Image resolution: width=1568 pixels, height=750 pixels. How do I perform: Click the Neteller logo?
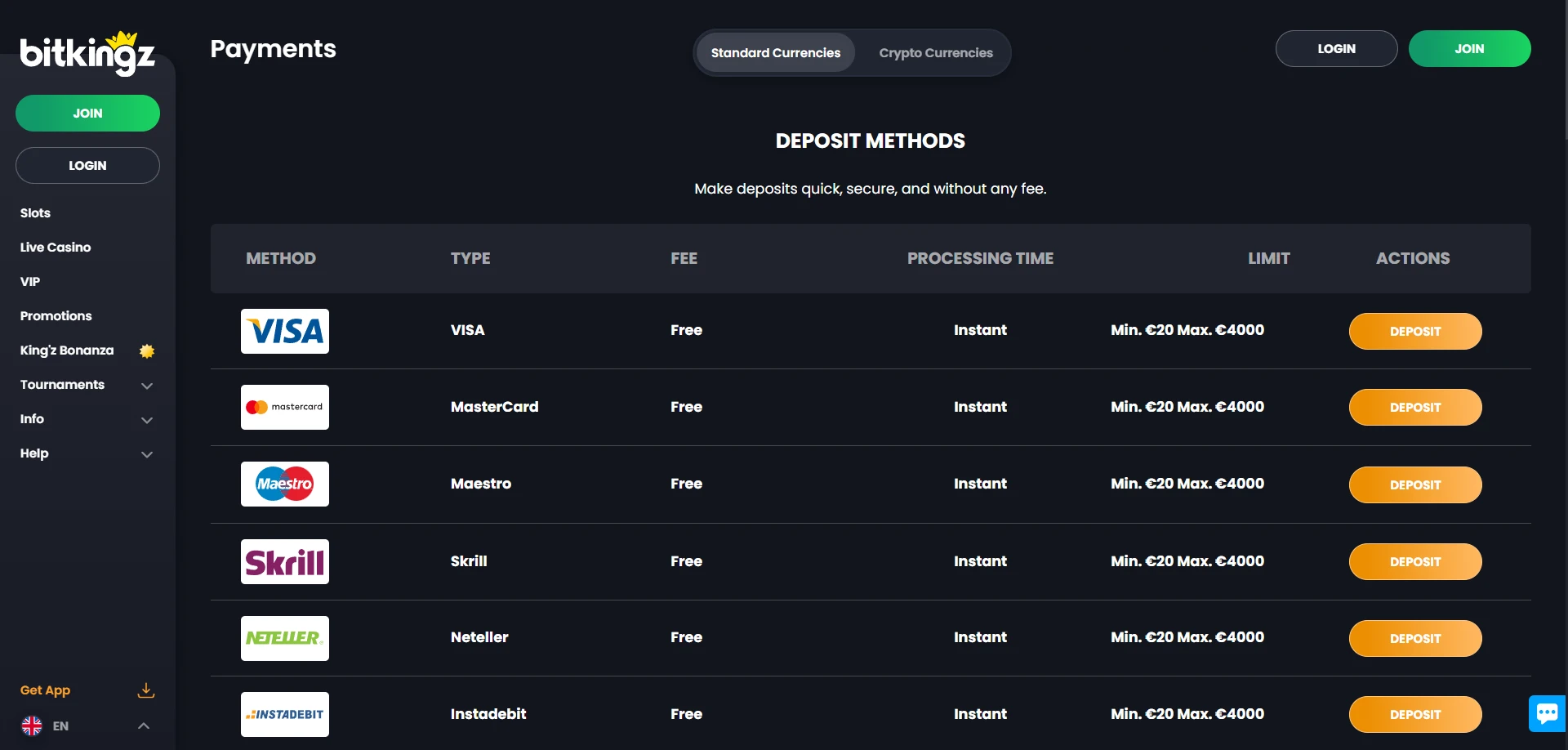(285, 638)
